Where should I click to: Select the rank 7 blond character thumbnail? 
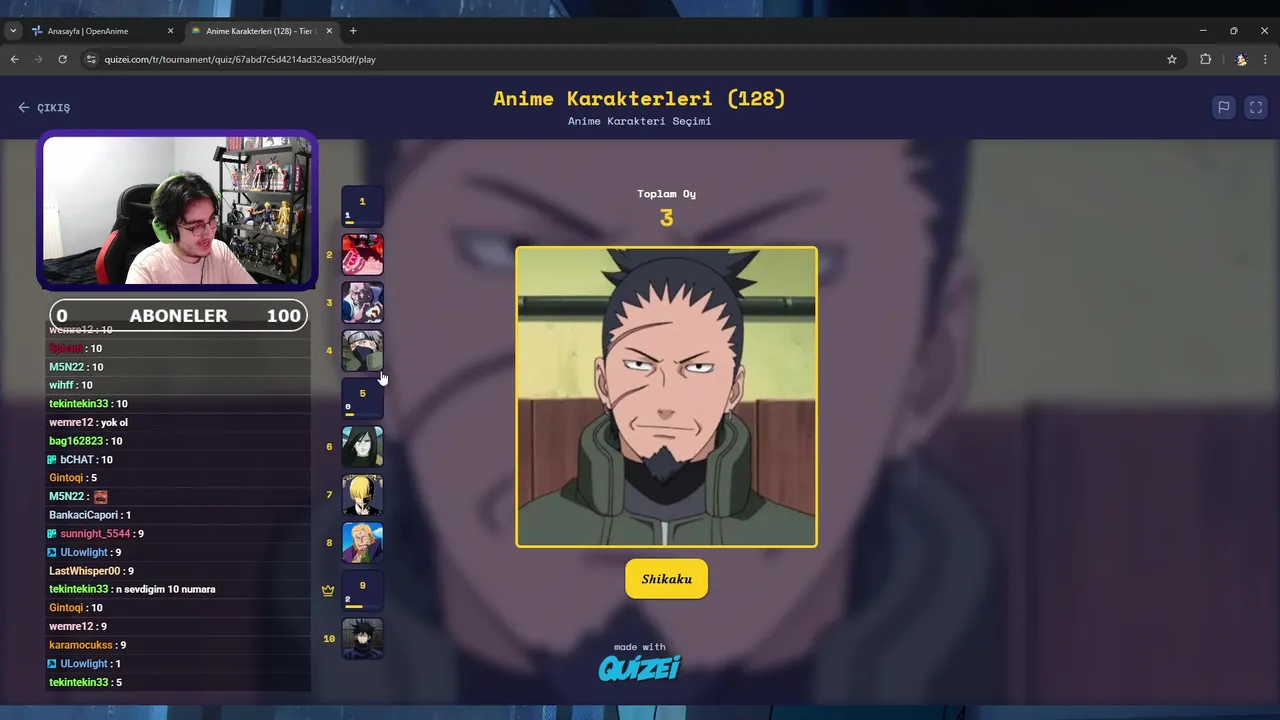click(x=362, y=494)
